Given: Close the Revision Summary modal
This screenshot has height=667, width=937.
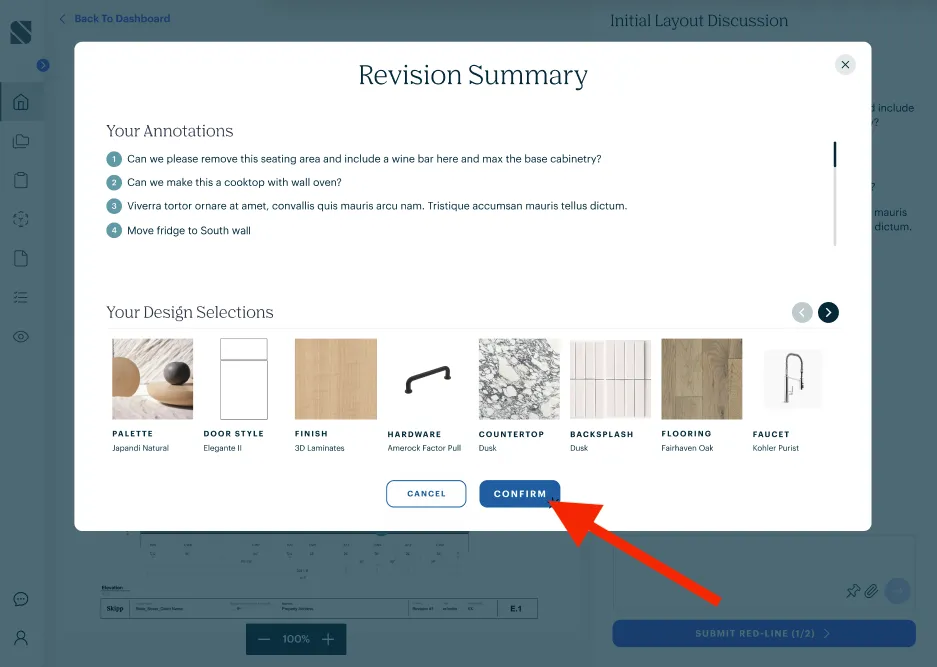Looking at the screenshot, I should pos(845,65).
